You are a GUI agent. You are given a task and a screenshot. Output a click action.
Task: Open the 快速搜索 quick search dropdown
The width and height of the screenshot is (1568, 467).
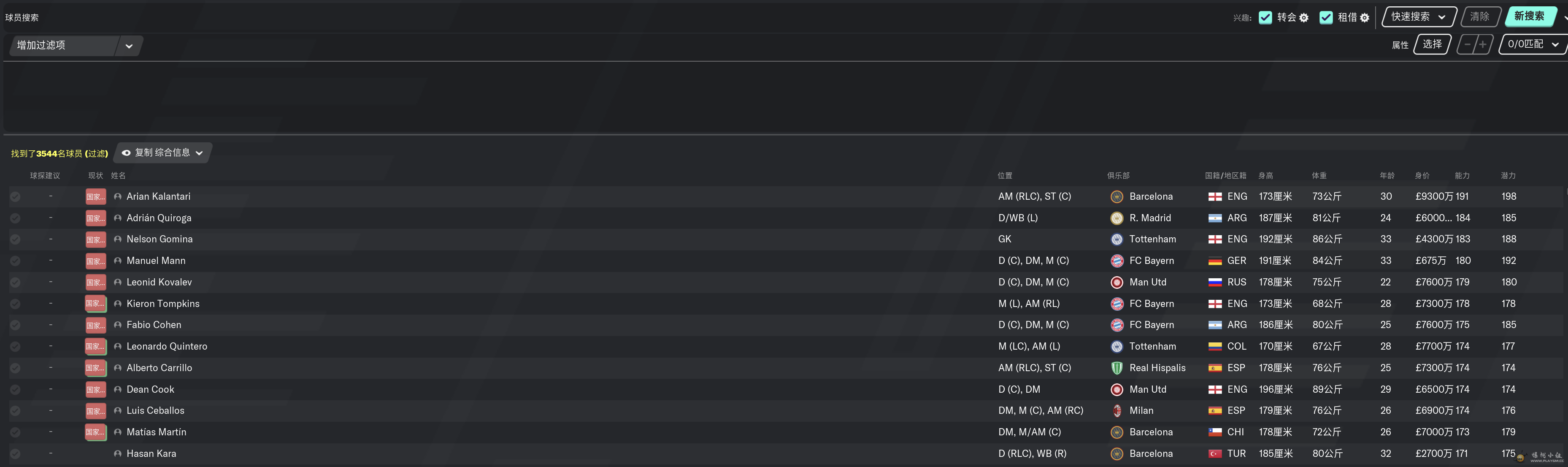[1419, 17]
